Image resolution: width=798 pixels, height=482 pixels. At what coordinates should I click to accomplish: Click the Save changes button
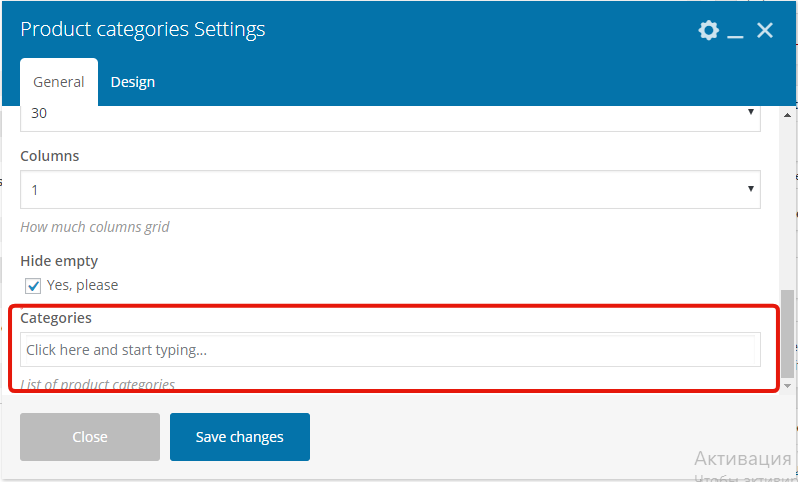pos(239,437)
